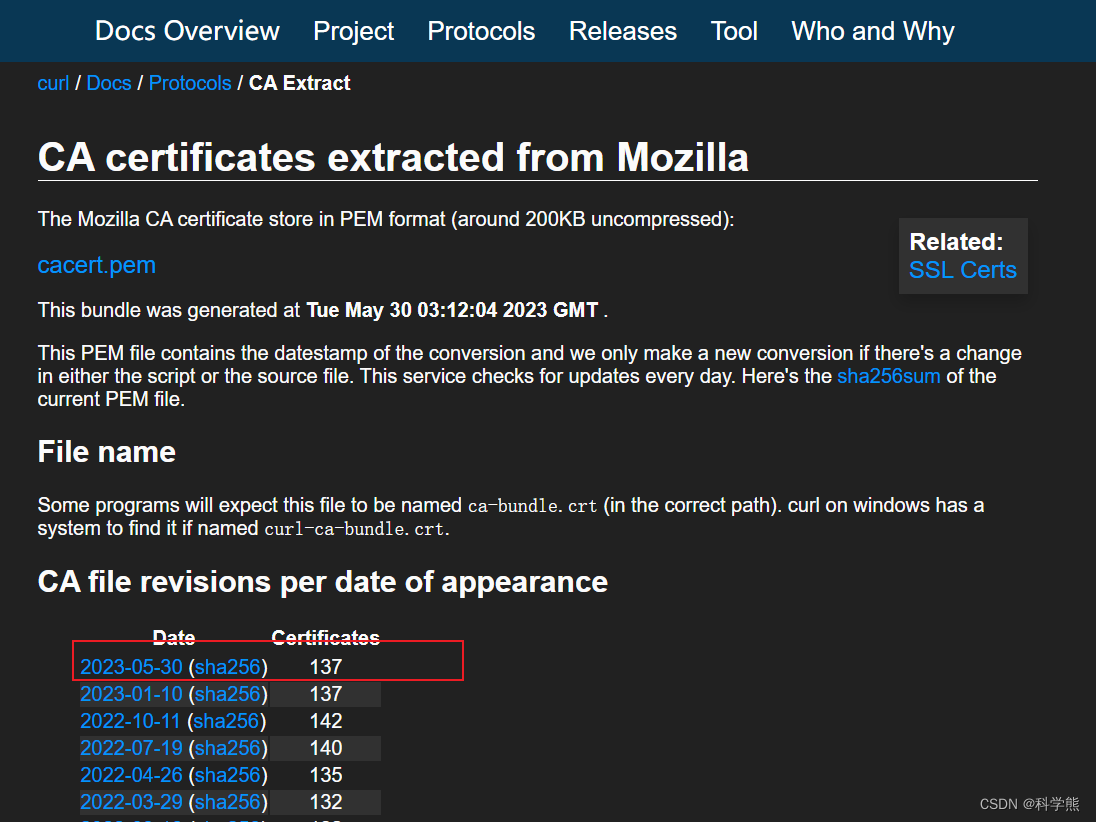Go to the Releases navigation item

click(623, 31)
